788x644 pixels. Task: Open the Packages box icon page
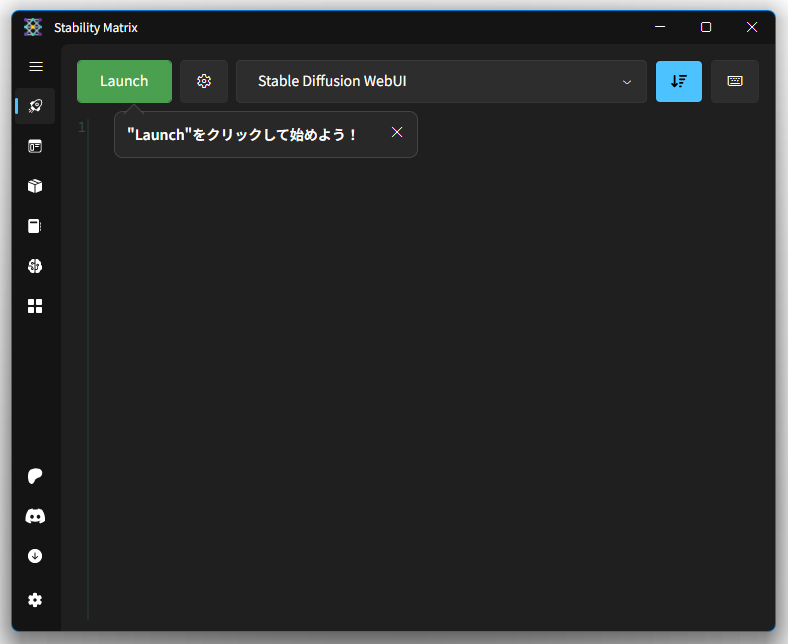pyautogui.click(x=35, y=186)
